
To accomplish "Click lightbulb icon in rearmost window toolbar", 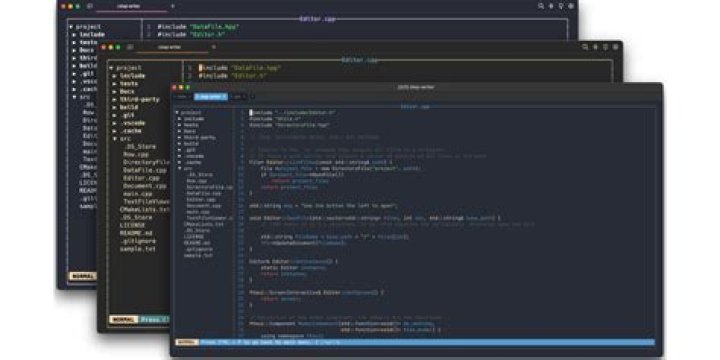I will 561,6.
